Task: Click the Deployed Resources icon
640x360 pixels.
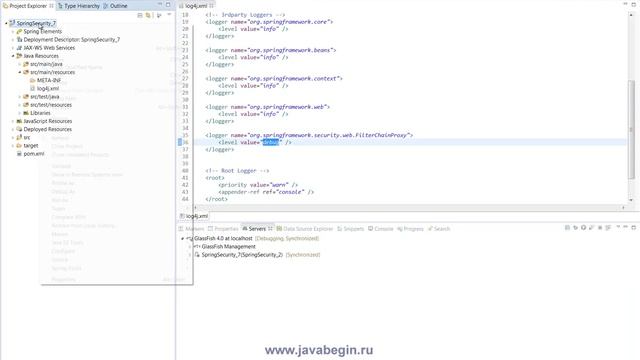Action: [19, 129]
